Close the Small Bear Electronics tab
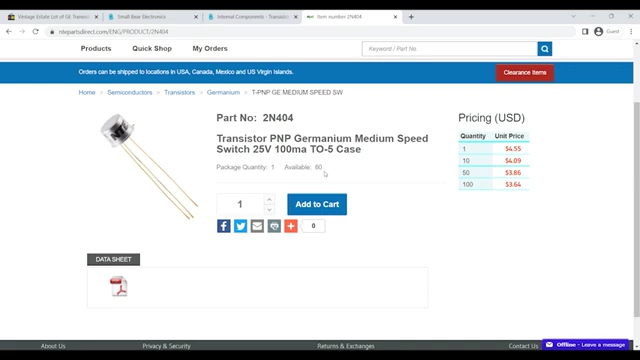Screen dimensions: 640x360 (196, 17)
